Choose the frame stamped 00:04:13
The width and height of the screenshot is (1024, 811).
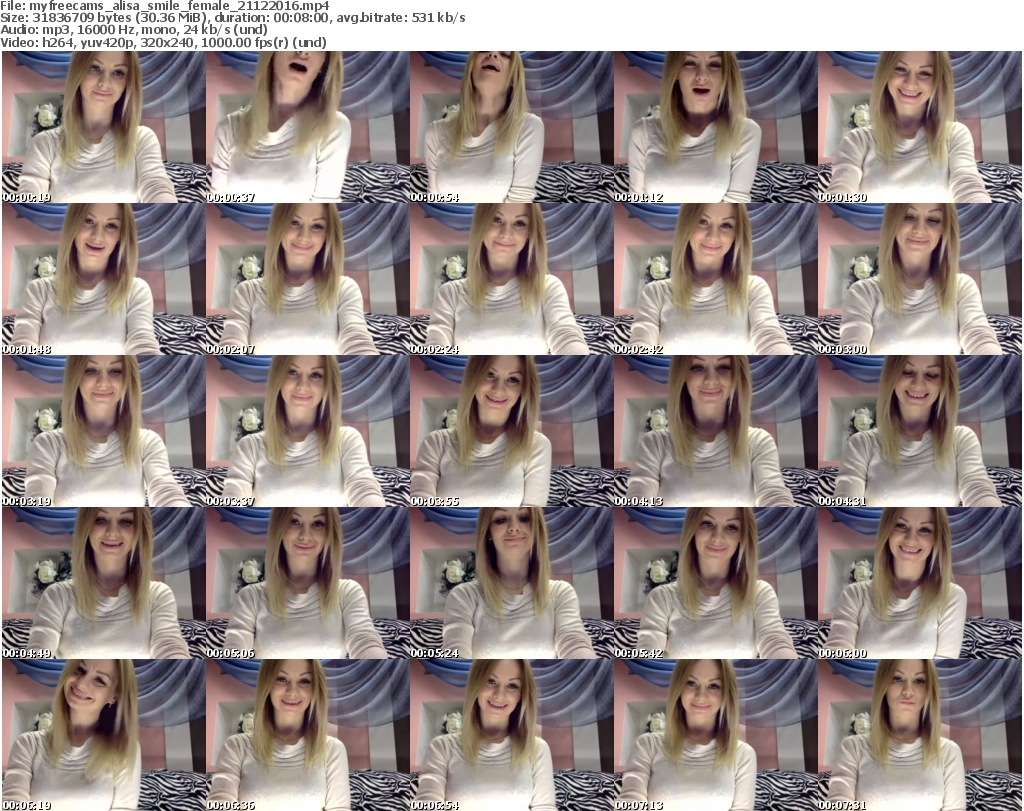(715, 432)
